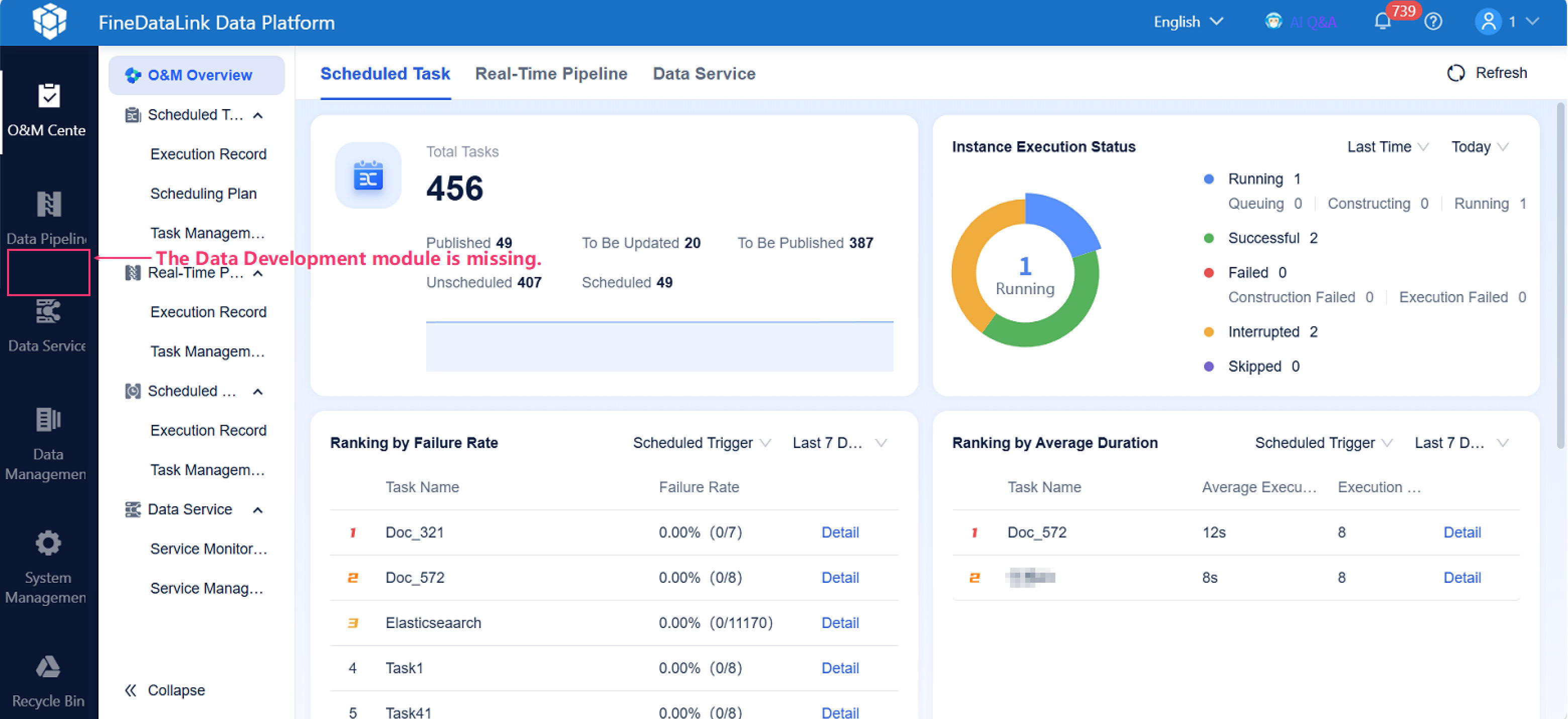Collapse the Real-Time Pipeline group chevron
The image size is (1568, 719).
258,274
